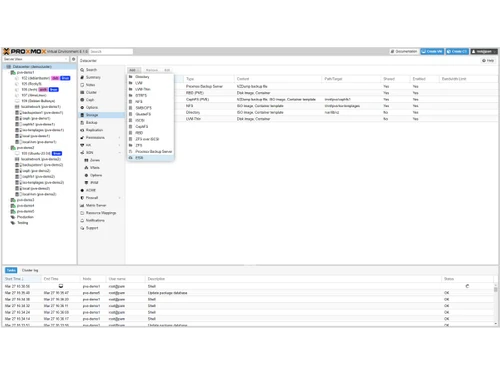Select the 'Update package database' task row
500x375 pixels.
(248, 293)
